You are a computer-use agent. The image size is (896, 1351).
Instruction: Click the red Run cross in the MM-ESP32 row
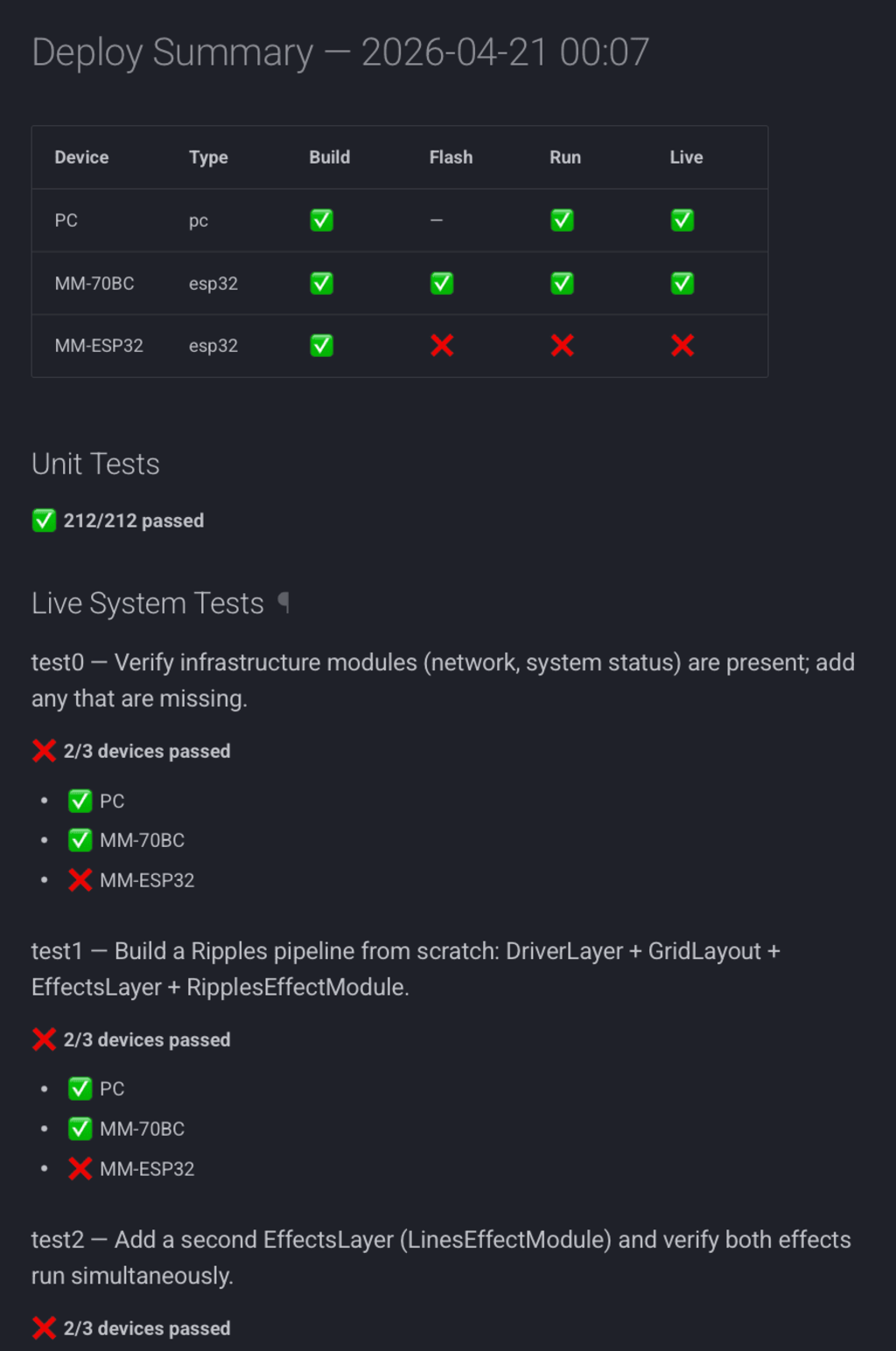click(562, 346)
